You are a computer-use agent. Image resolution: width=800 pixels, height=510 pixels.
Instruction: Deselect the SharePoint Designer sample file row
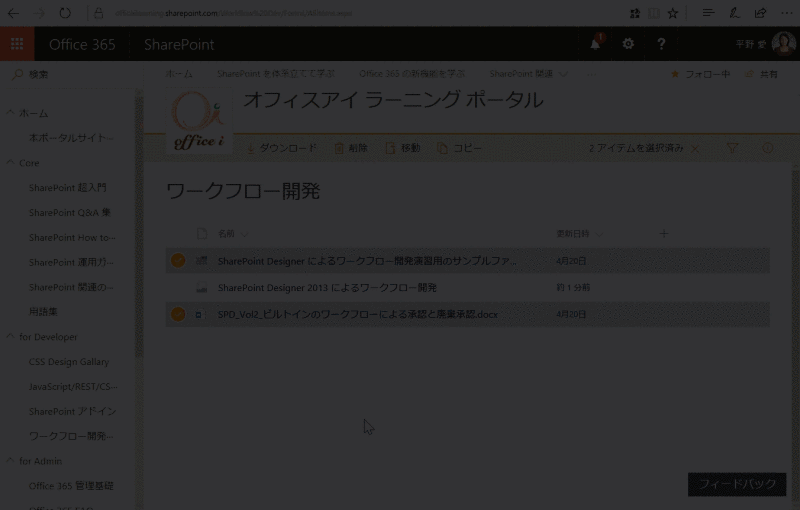coord(178,261)
